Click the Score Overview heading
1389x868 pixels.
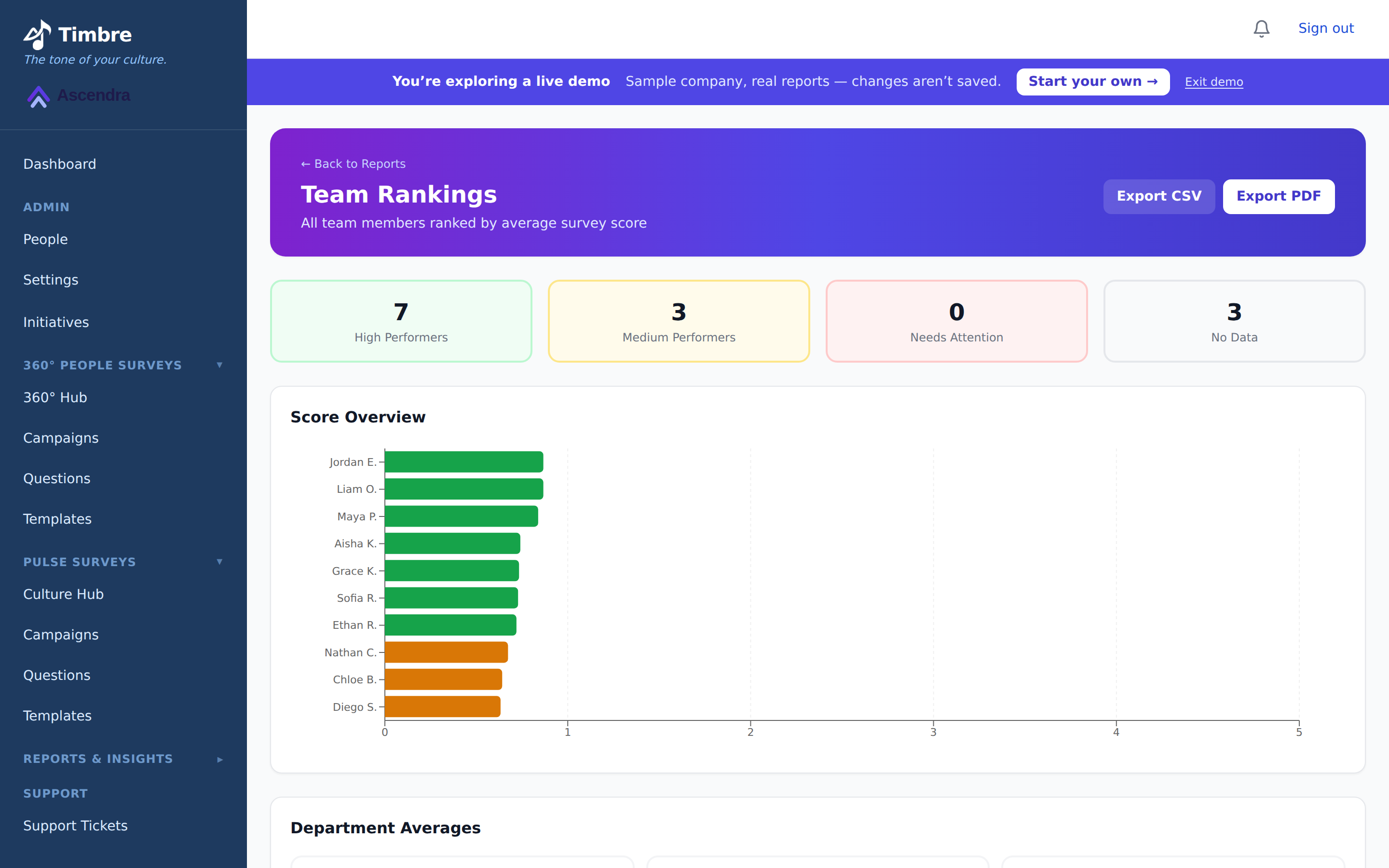click(357, 417)
